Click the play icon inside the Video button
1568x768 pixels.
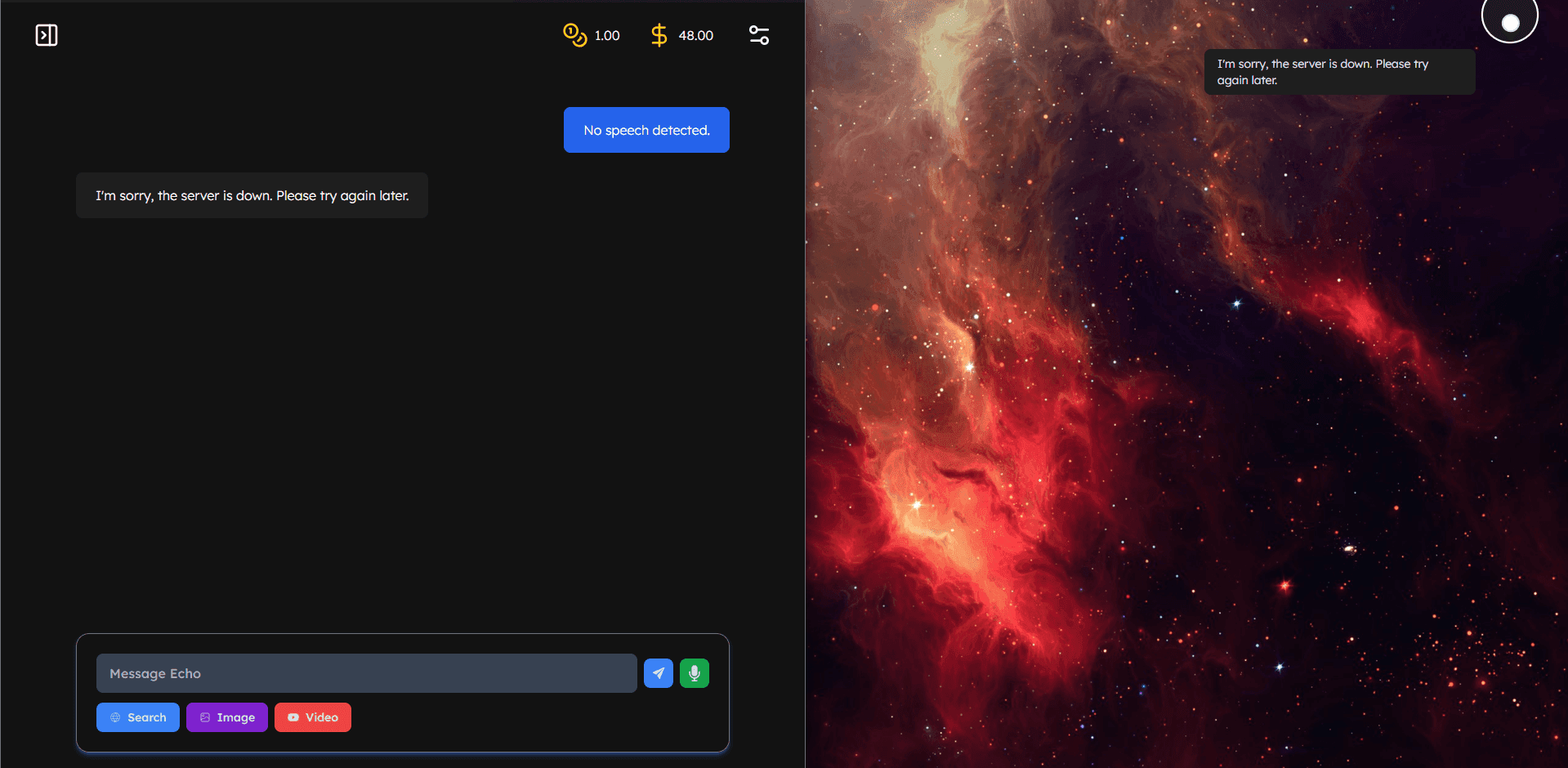pos(292,717)
